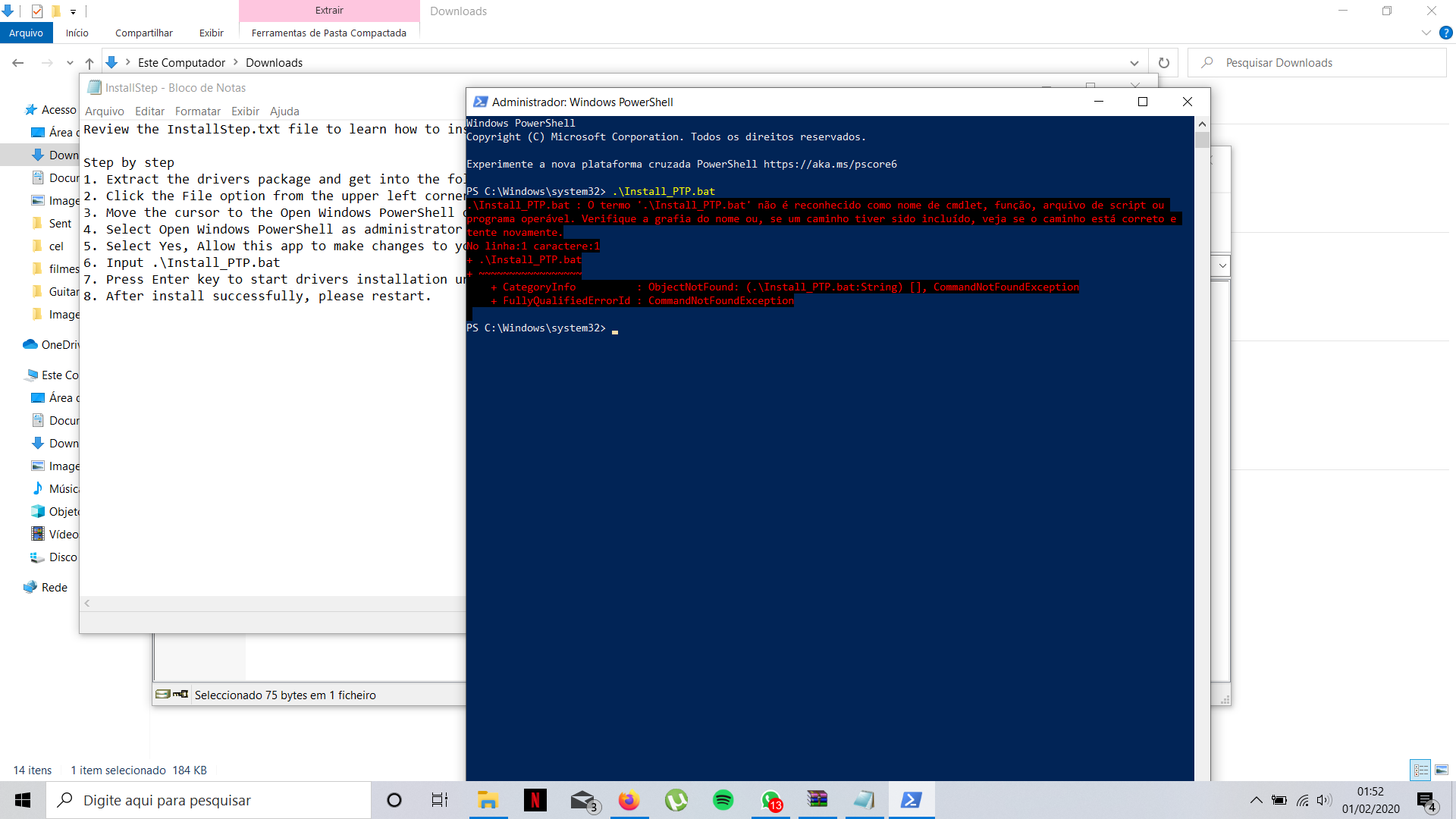Open Firefox from the taskbar
The image size is (1456, 819).
pos(629,800)
